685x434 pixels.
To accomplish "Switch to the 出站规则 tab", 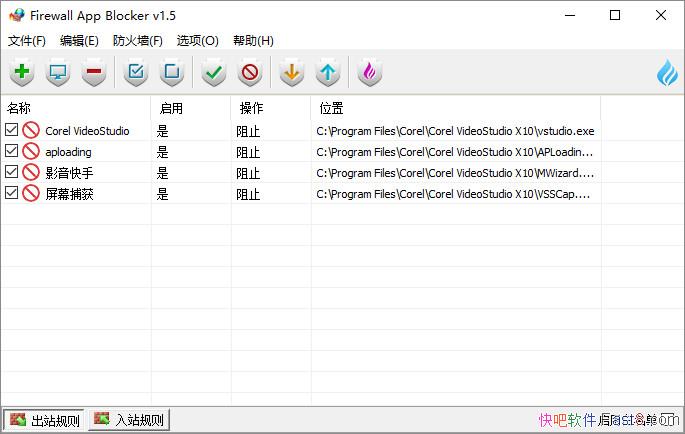I will 44,420.
